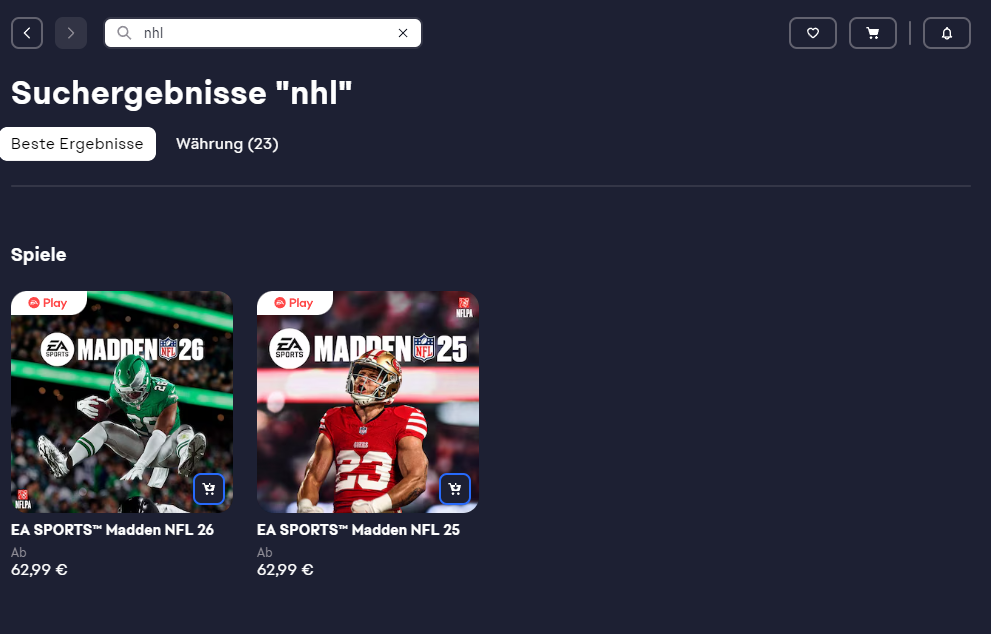Focus the search box containing nhl
991x634 pixels.
tap(263, 33)
